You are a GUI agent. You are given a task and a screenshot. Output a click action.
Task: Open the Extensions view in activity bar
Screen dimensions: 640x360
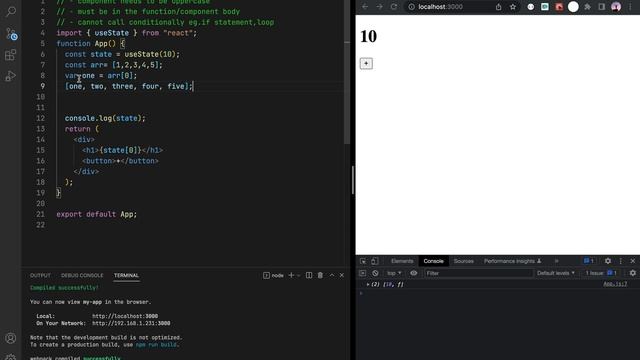point(11,55)
